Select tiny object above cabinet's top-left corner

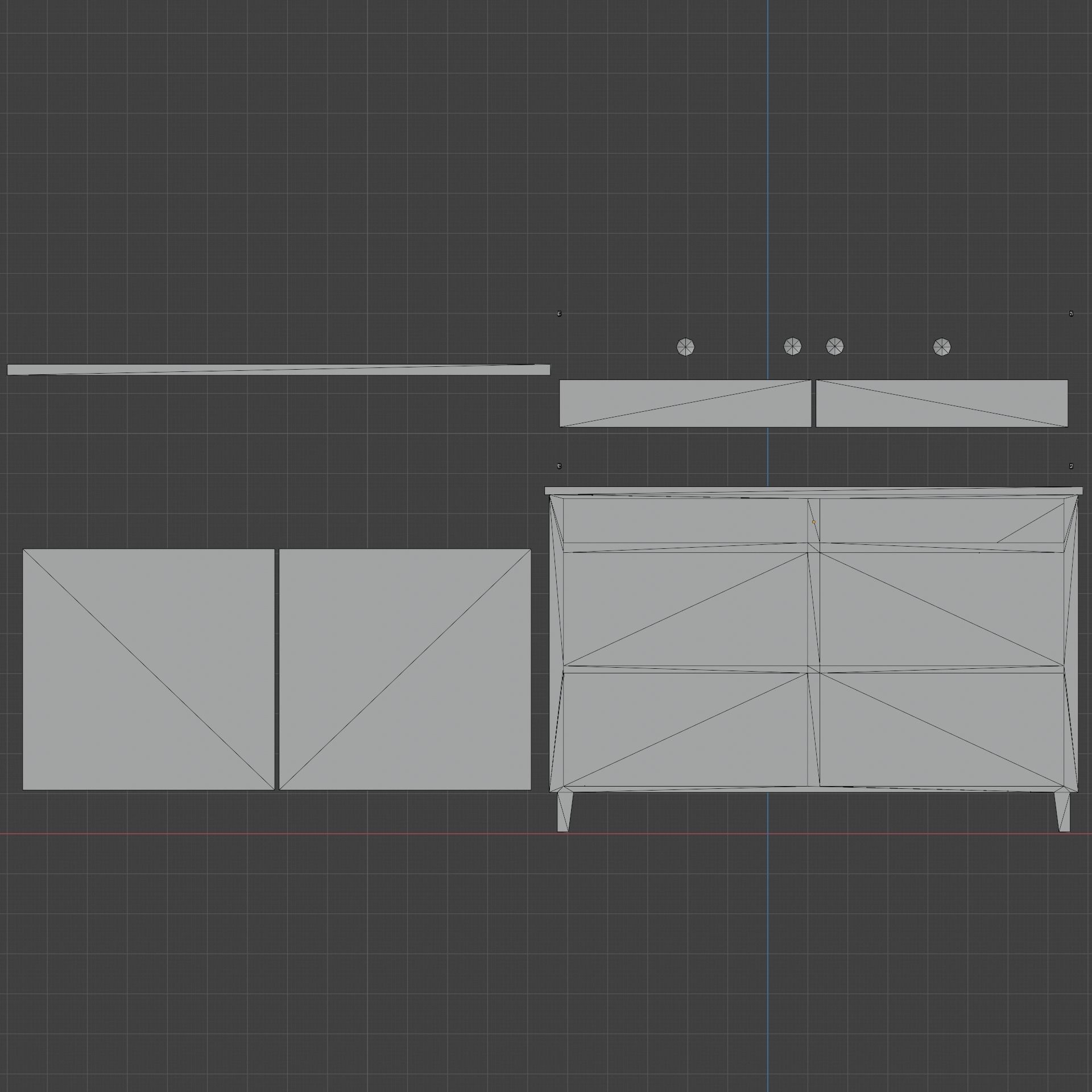pos(559,466)
